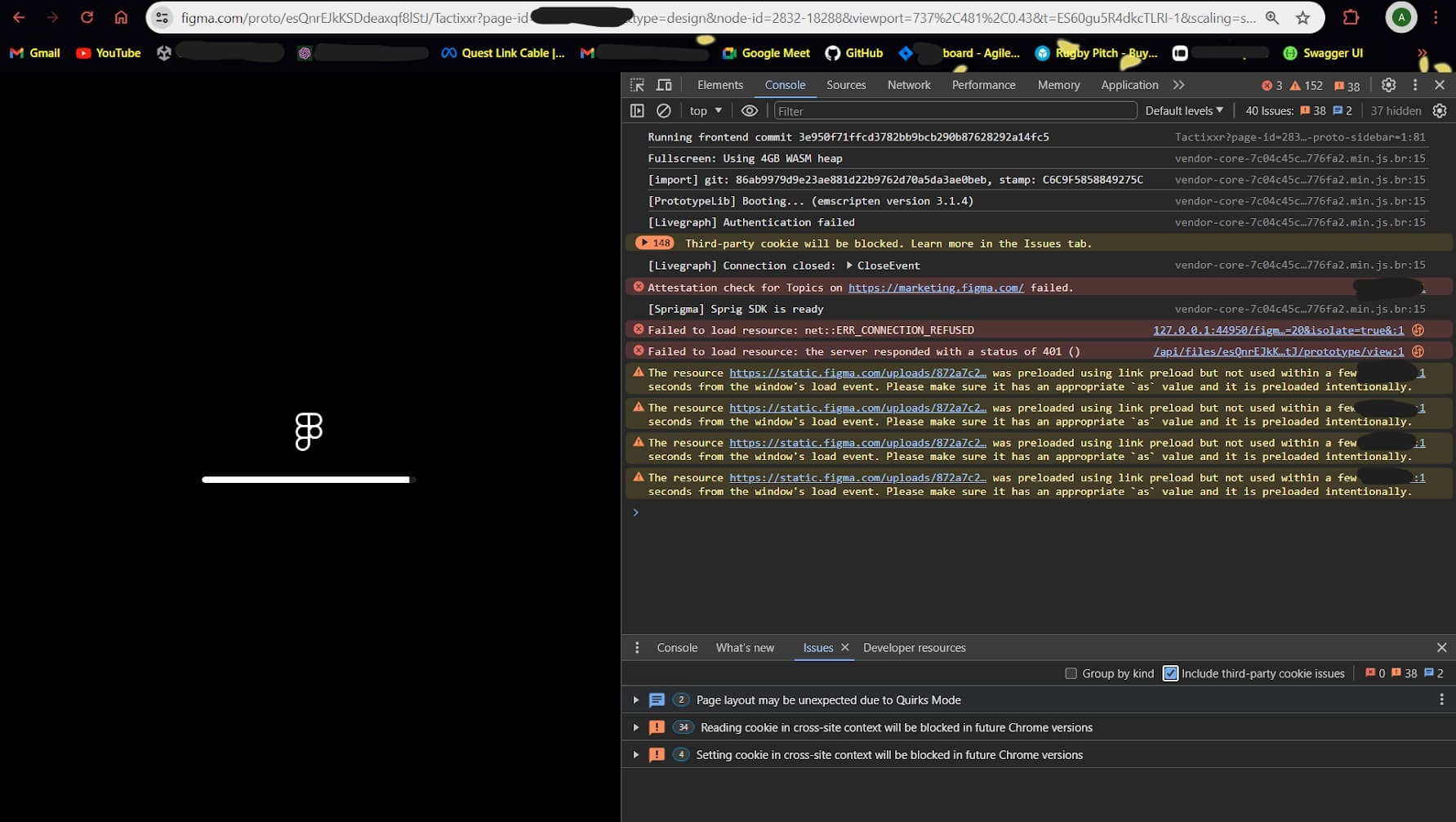
Task: Open the /api/files prototype/view source link
Action: [1278, 351]
